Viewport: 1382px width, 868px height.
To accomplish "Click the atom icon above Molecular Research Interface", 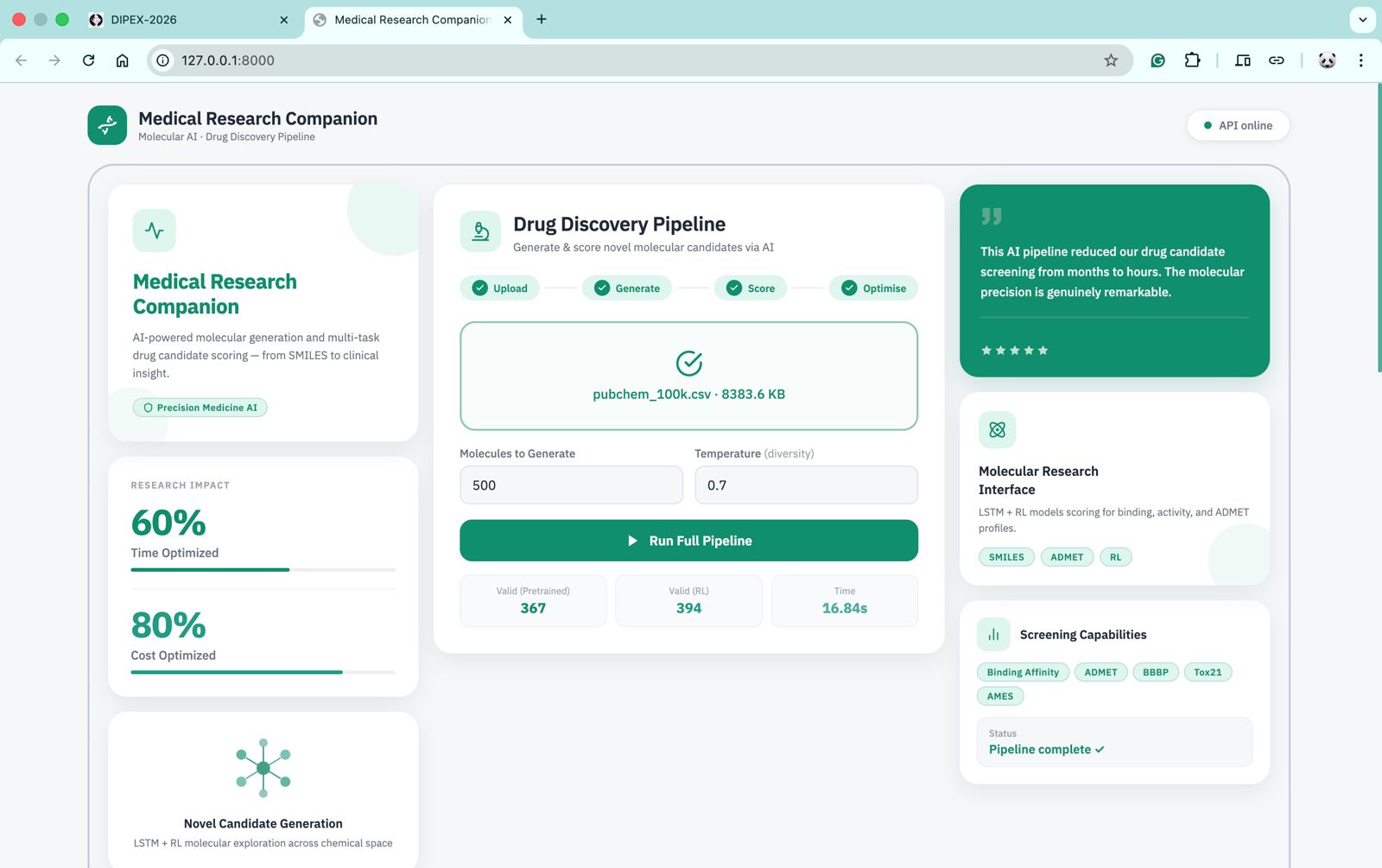I will coord(997,430).
